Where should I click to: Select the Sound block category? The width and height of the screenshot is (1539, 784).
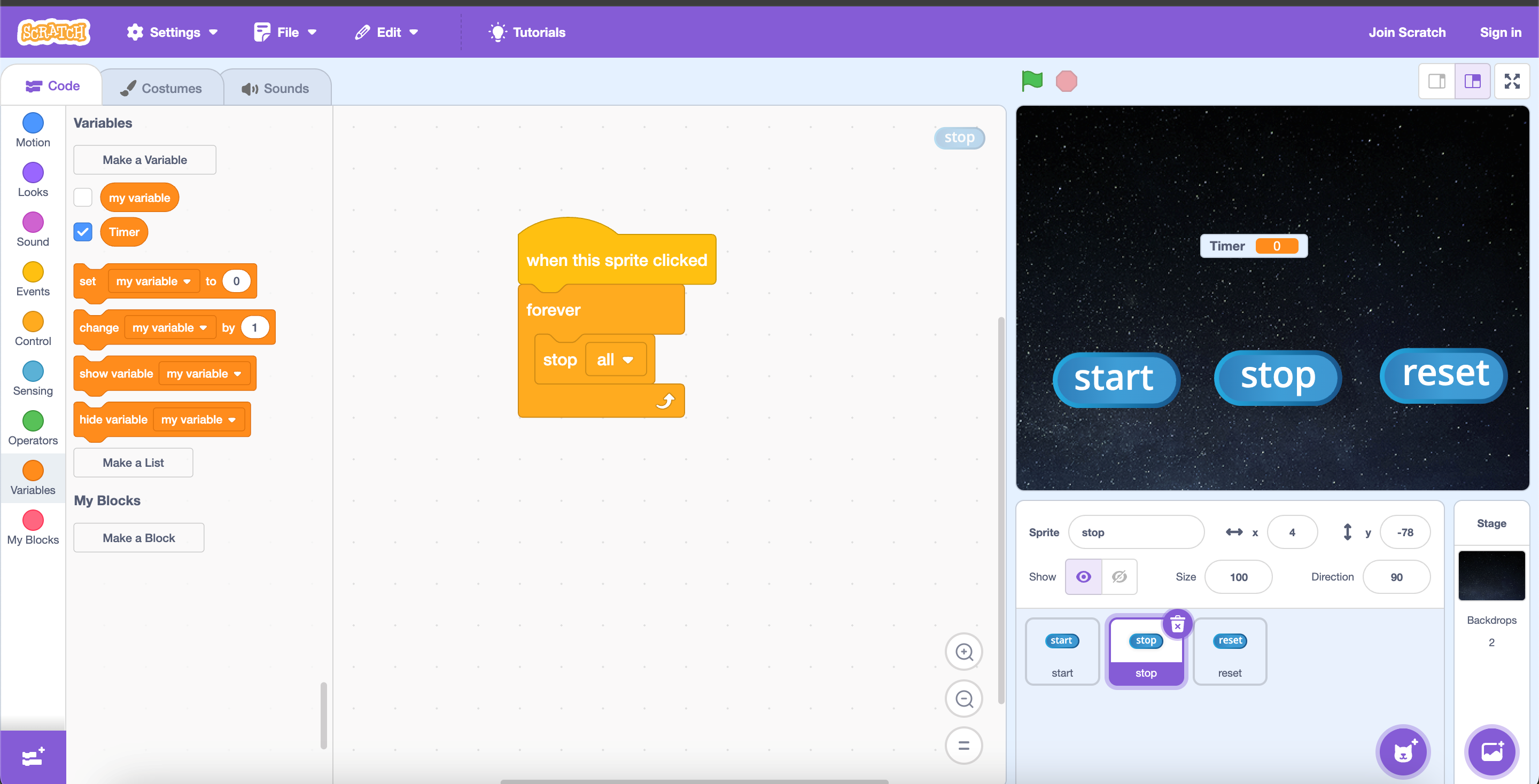click(33, 229)
